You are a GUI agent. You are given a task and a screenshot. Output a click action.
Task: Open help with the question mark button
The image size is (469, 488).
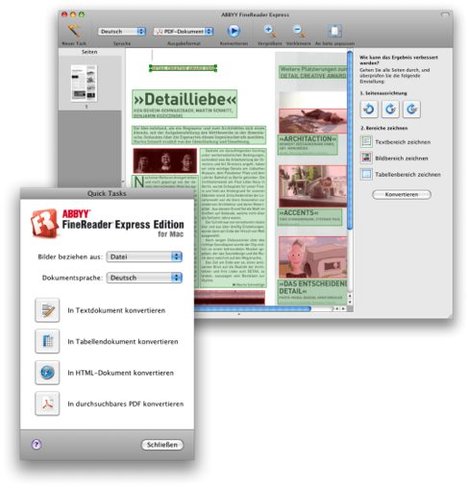tap(36, 444)
